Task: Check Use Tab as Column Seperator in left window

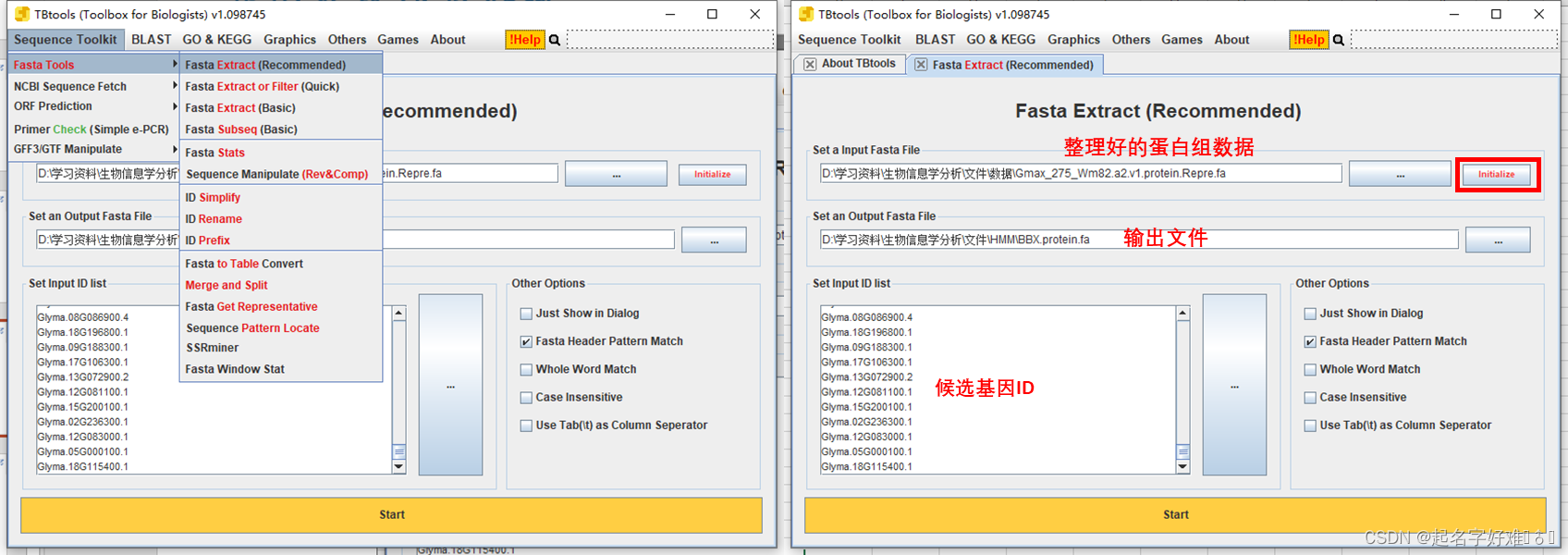Action: [526, 425]
